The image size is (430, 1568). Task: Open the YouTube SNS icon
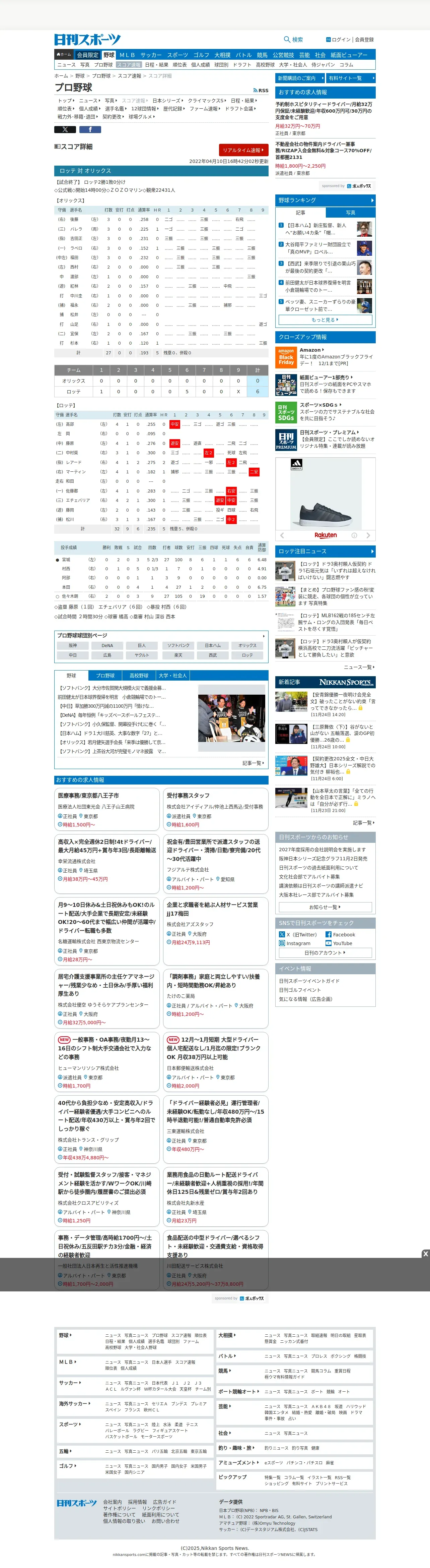pos(329,943)
